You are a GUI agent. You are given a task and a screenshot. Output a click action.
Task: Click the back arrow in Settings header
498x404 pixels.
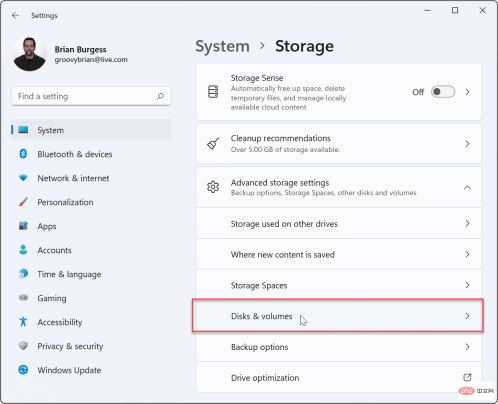coord(15,15)
